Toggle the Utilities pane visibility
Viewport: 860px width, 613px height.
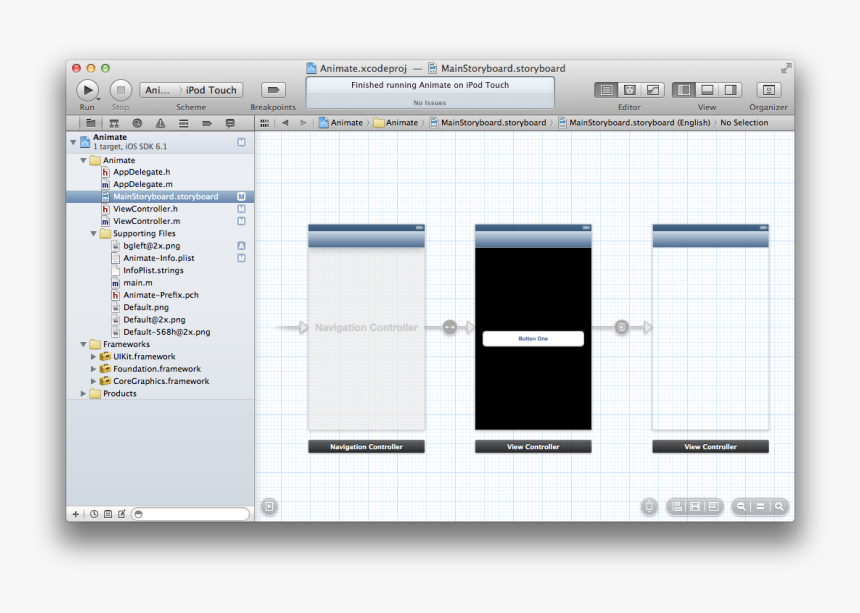[730, 90]
